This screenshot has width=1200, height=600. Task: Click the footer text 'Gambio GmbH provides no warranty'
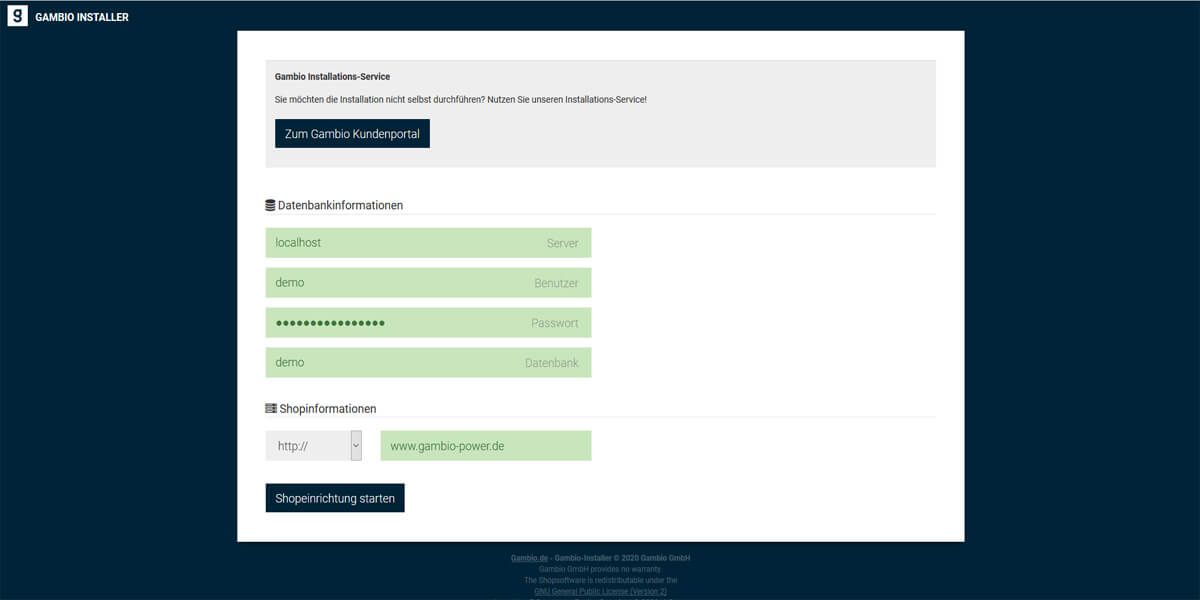(x=601, y=569)
